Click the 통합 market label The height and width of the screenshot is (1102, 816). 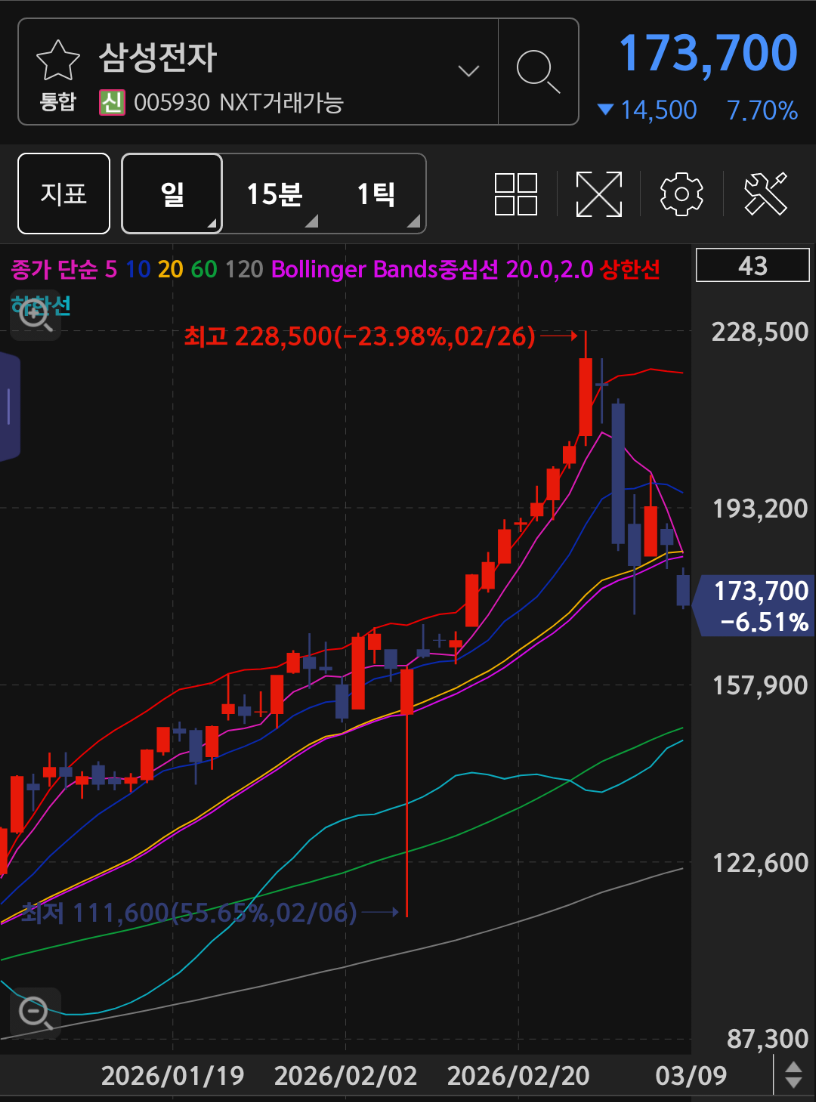pyautogui.click(x=57, y=103)
